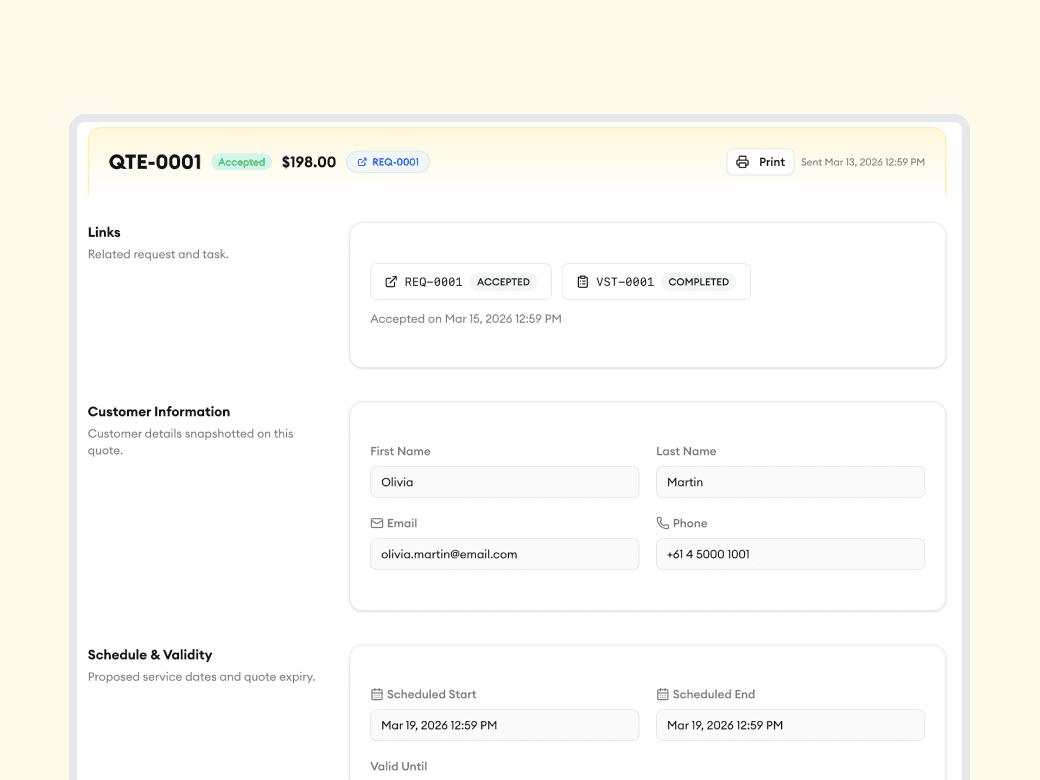Click the QTE-0001 quote title
Screen dimensions: 1040x780
click(x=155, y=162)
